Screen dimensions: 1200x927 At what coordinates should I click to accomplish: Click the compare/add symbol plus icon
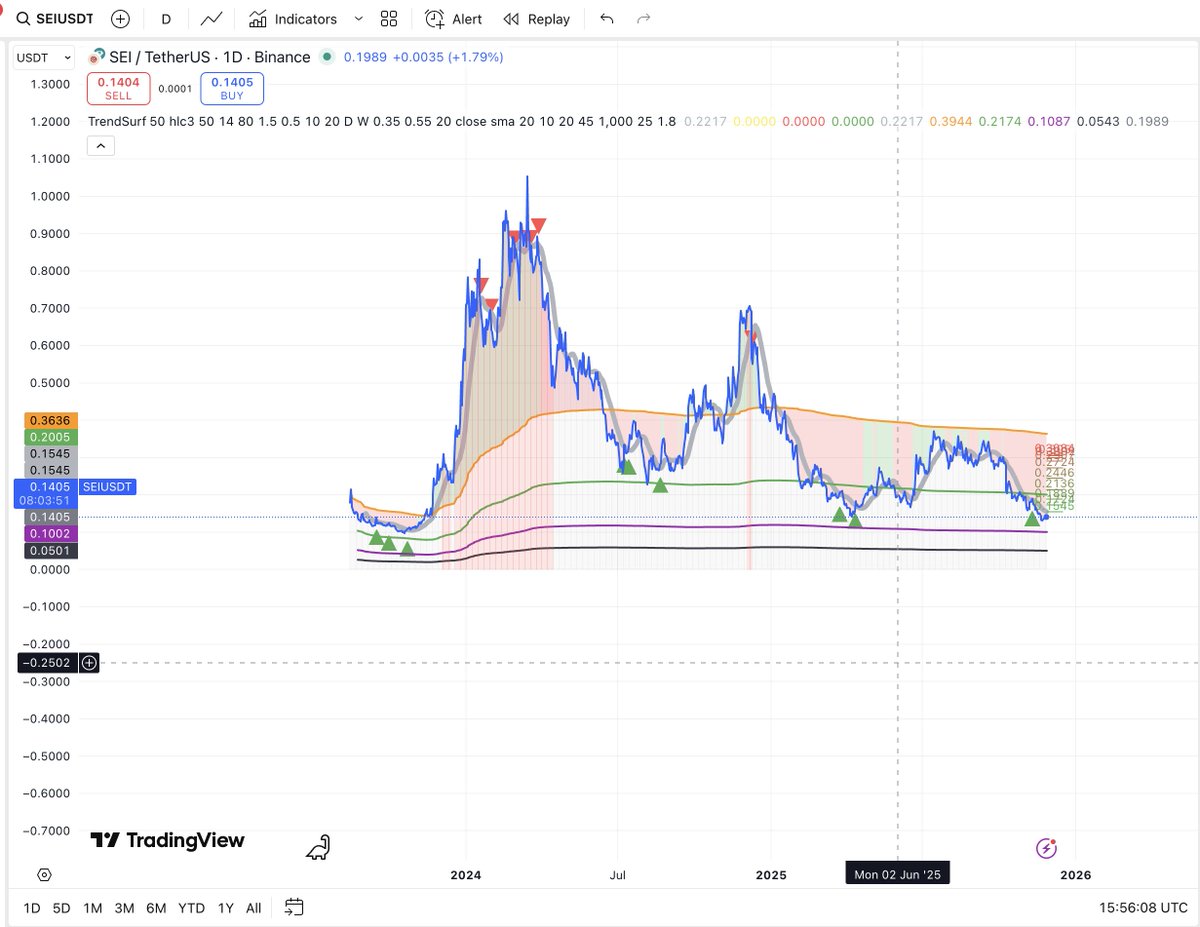pos(120,18)
